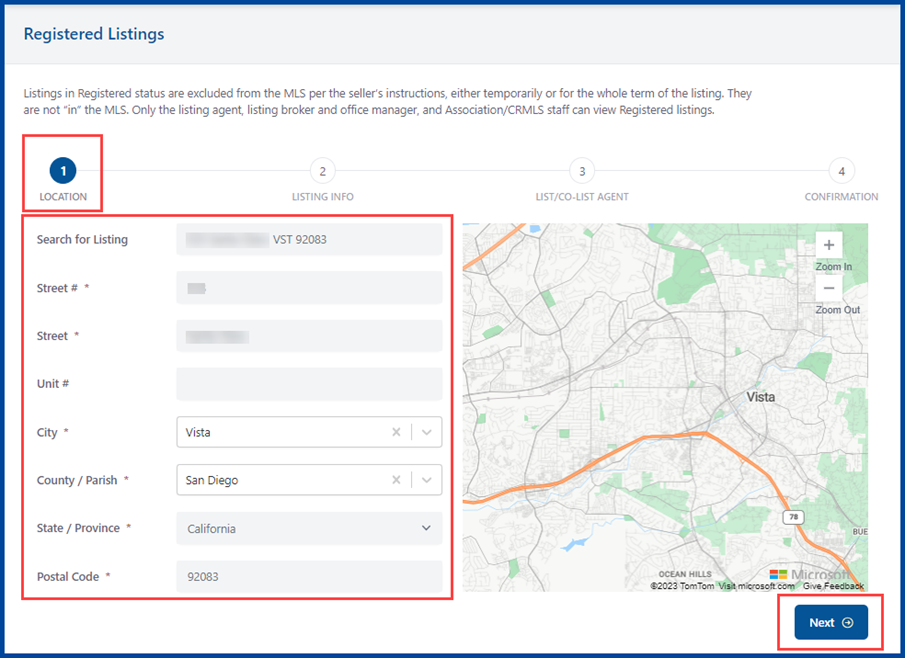Screen dimensions: 905x658
Task: Click the step 4 Confirmation circle
Action: click(x=841, y=171)
